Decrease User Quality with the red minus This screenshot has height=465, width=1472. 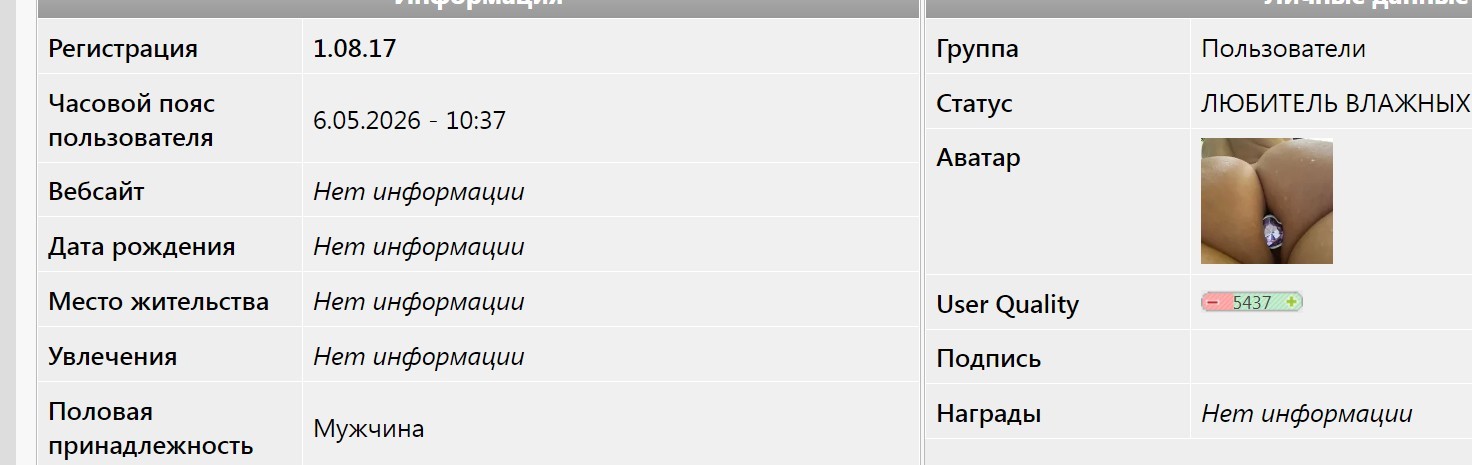point(1212,302)
